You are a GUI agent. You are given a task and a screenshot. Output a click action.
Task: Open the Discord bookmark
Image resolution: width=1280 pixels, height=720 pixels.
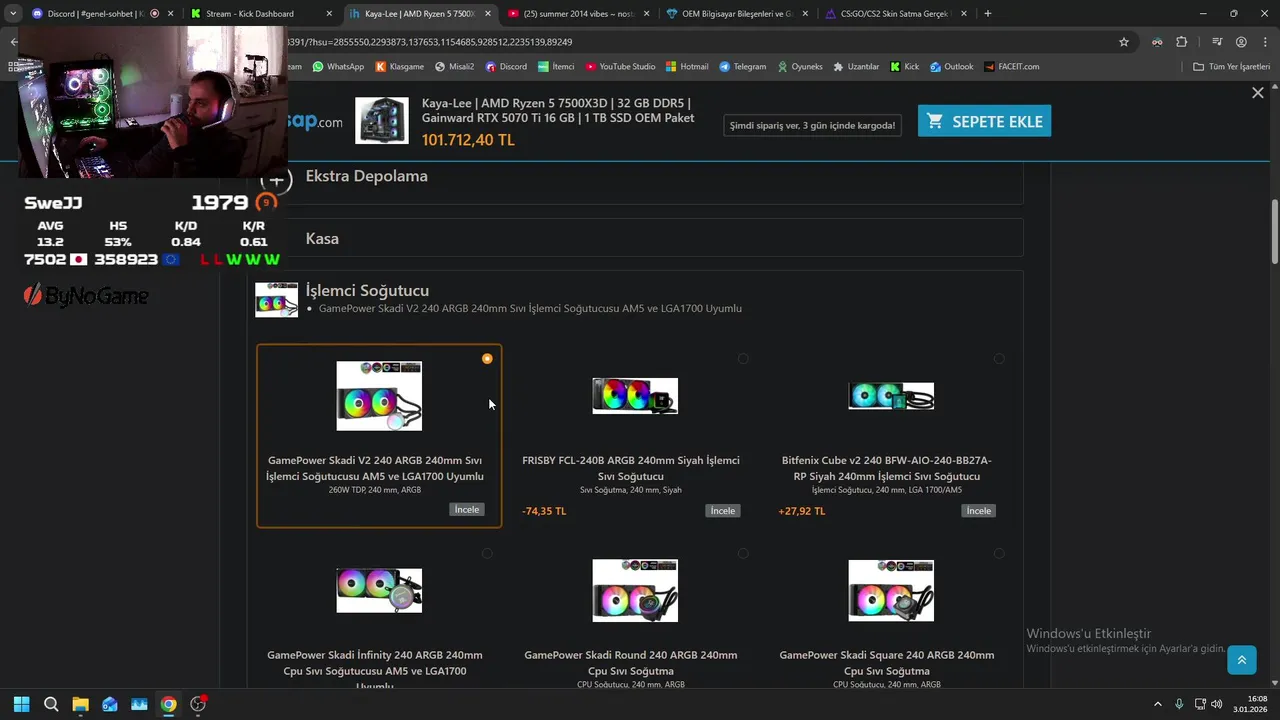[x=506, y=67]
